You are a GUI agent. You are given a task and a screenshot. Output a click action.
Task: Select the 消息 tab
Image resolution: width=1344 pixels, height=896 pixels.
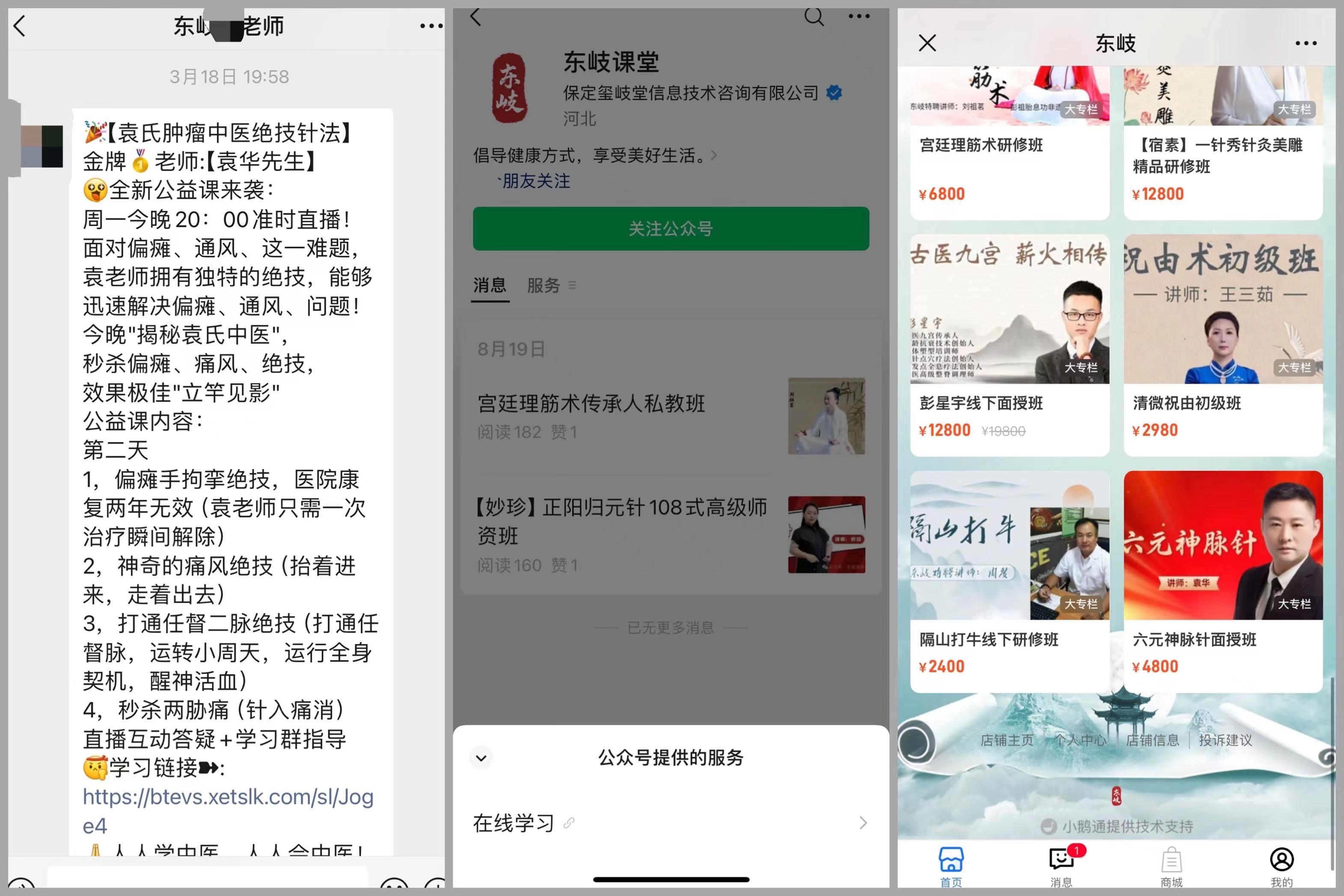[x=490, y=285]
